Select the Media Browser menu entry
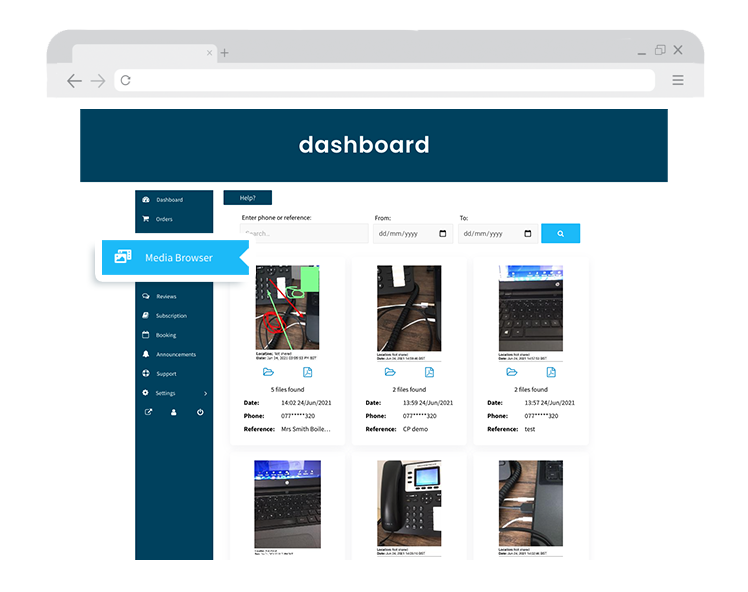The height and width of the screenshot is (592, 748). 175,258
